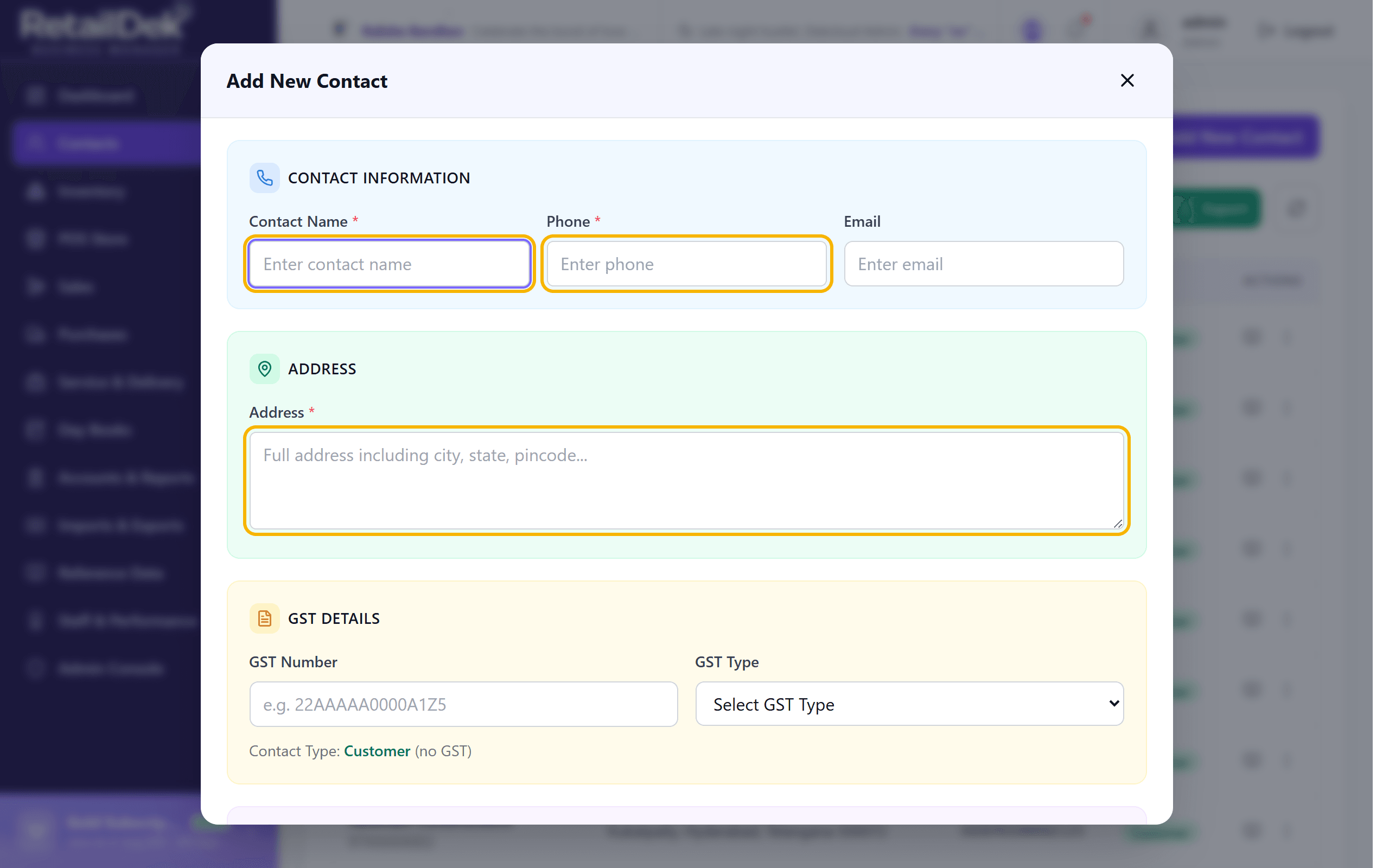This screenshot has width=1389, height=868.
Task: Click inside the full Address text area
Action: pyautogui.click(x=686, y=481)
